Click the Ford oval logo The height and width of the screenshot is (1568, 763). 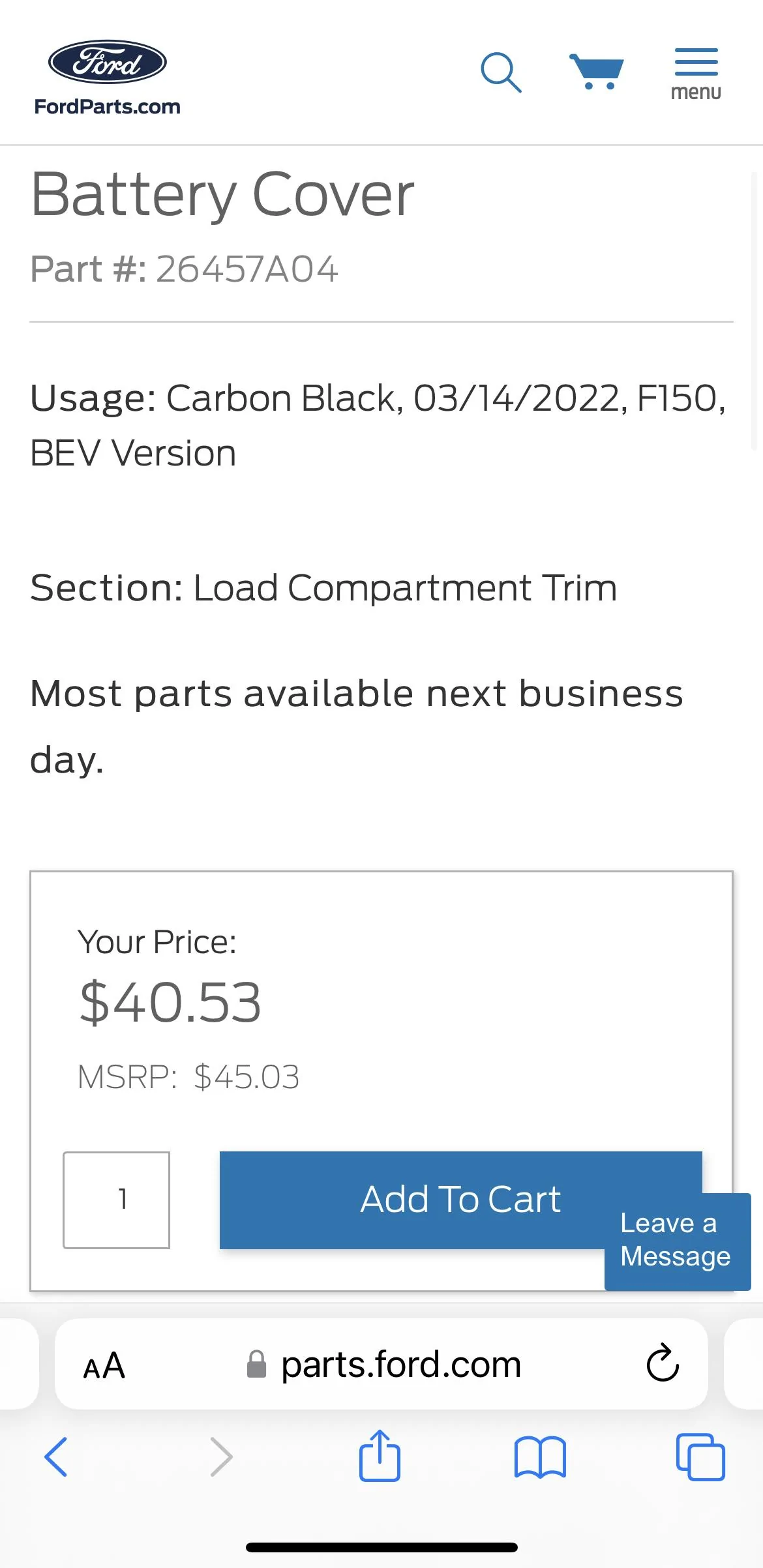pyautogui.click(x=108, y=62)
